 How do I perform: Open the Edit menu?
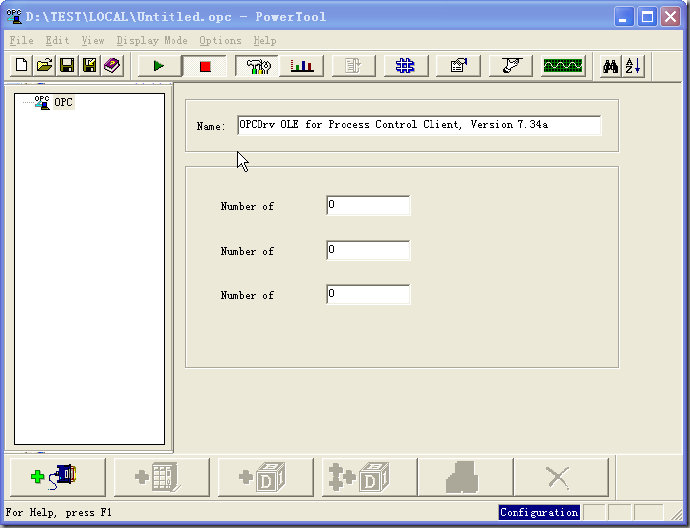point(57,40)
